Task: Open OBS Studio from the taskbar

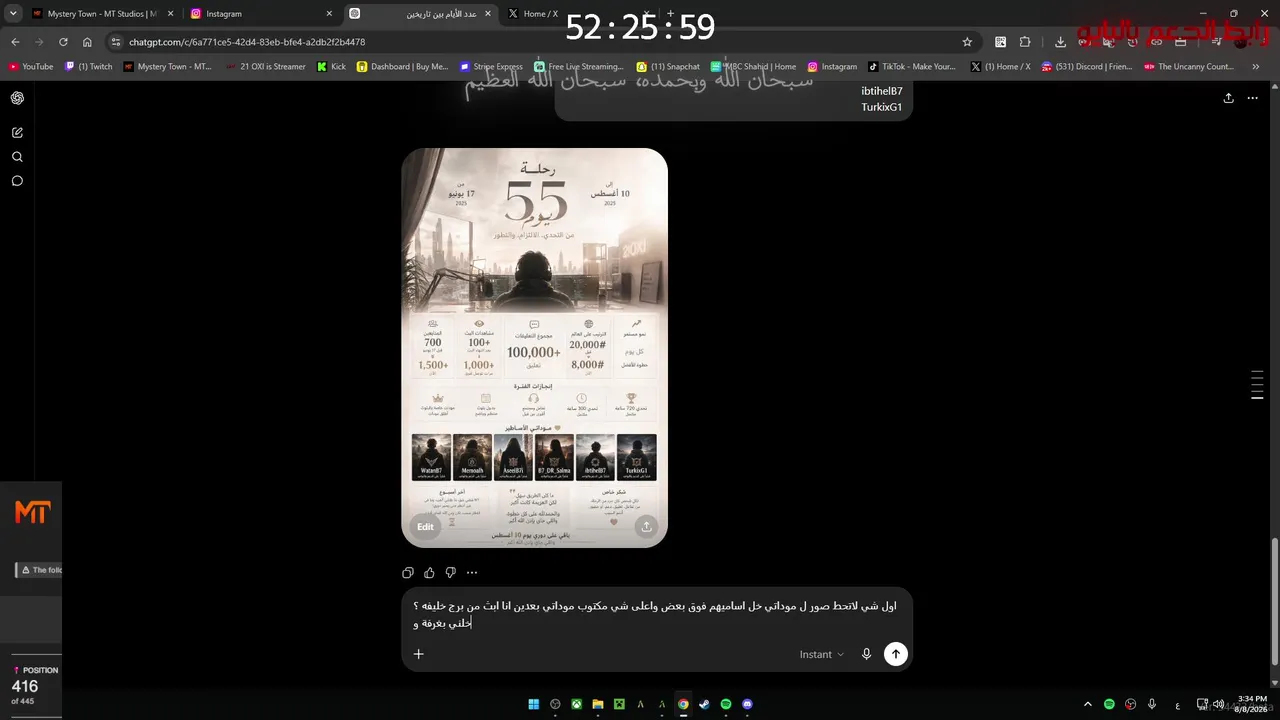Action: (x=555, y=704)
